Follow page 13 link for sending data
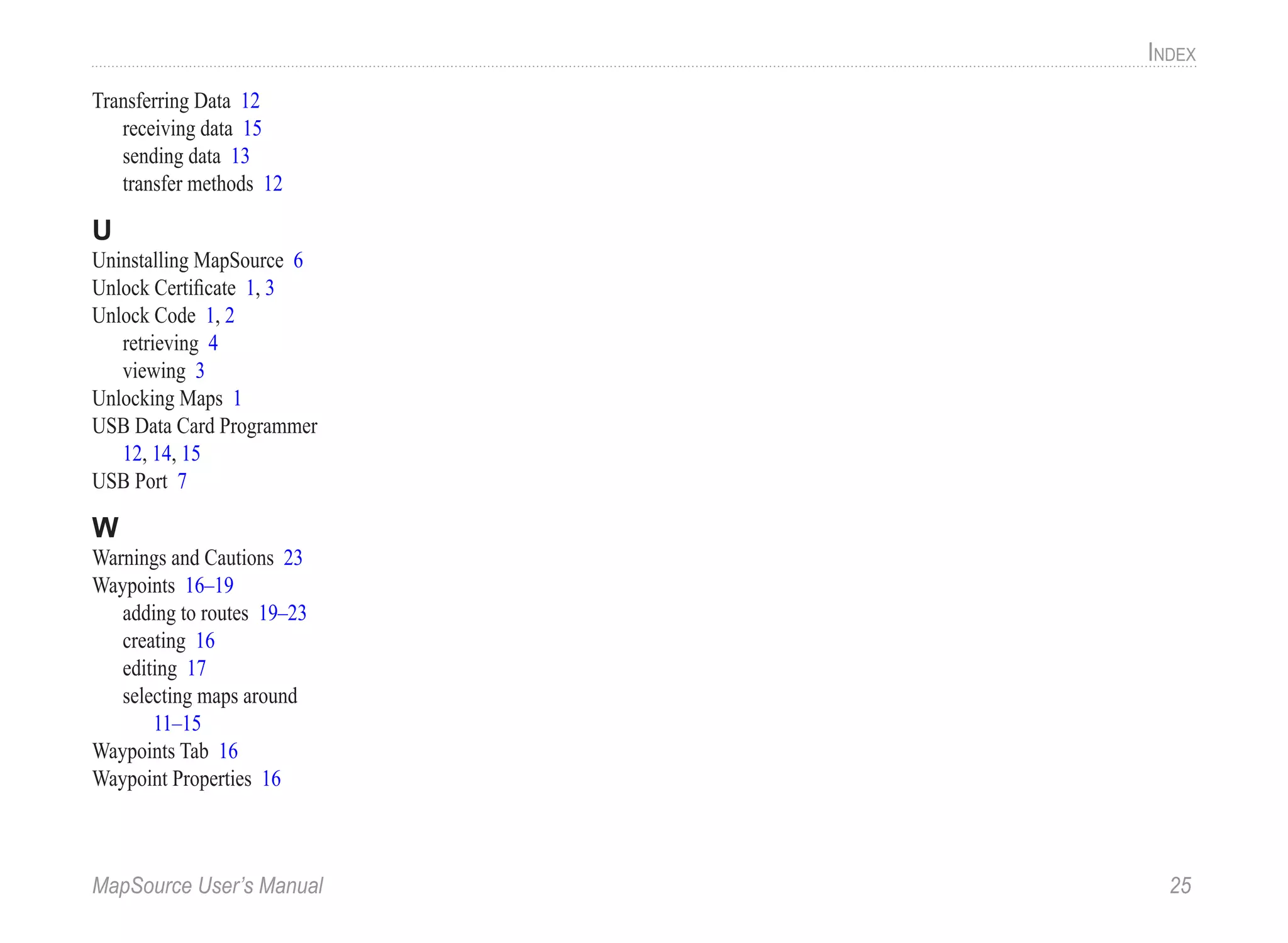 pos(240,157)
